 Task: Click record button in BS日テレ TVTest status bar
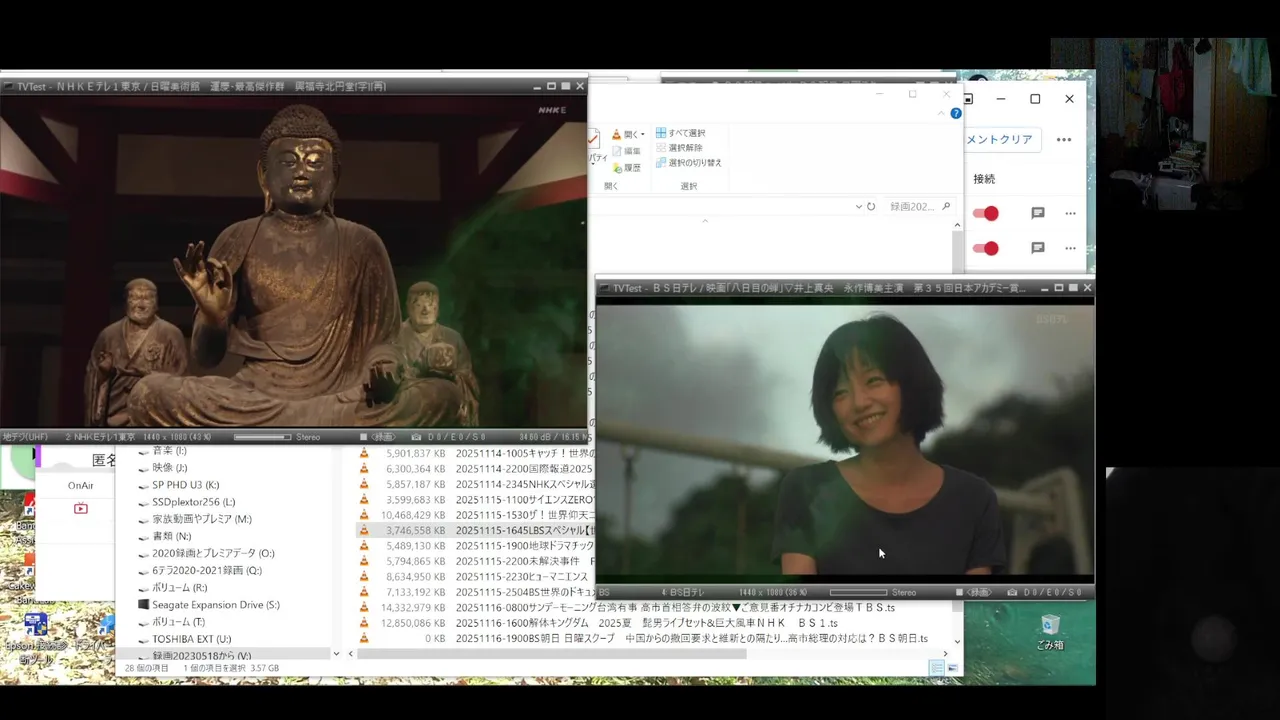pyautogui.click(x=975, y=592)
